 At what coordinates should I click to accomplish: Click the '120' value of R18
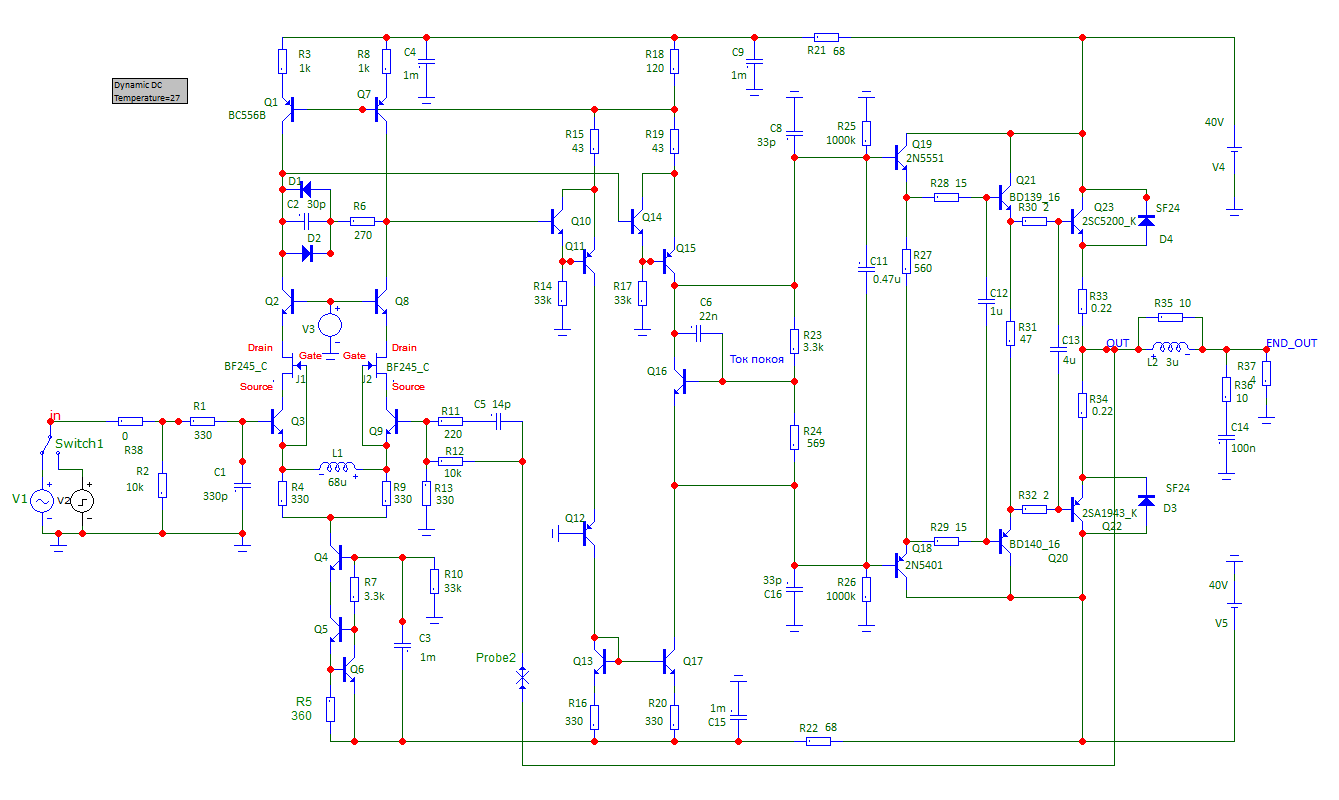[654, 69]
